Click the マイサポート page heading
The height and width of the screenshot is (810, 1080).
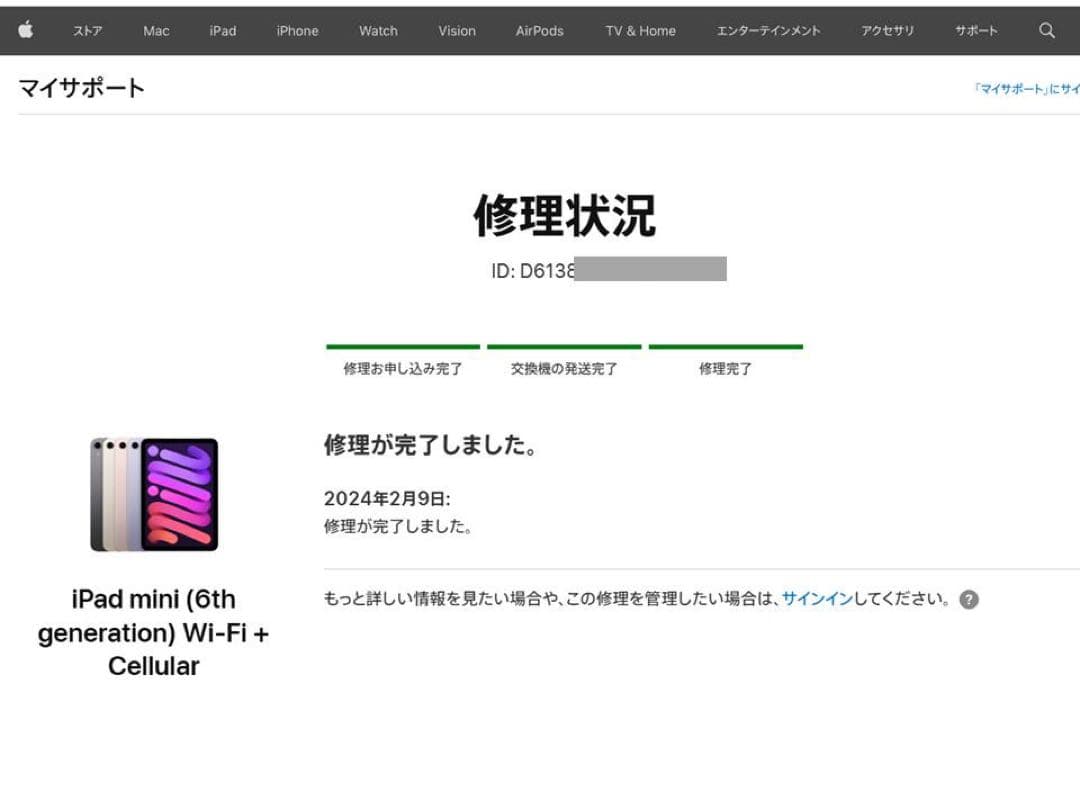tap(81, 88)
